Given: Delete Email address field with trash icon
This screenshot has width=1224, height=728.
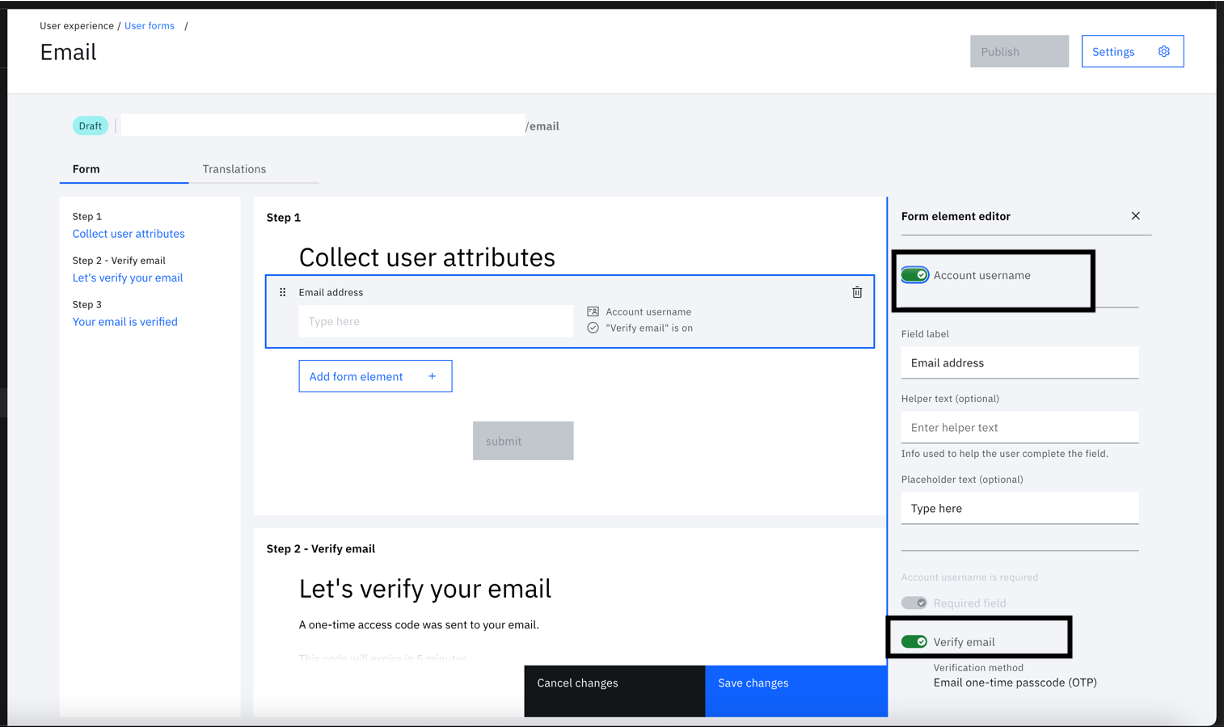Looking at the screenshot, I should (857, 292).
